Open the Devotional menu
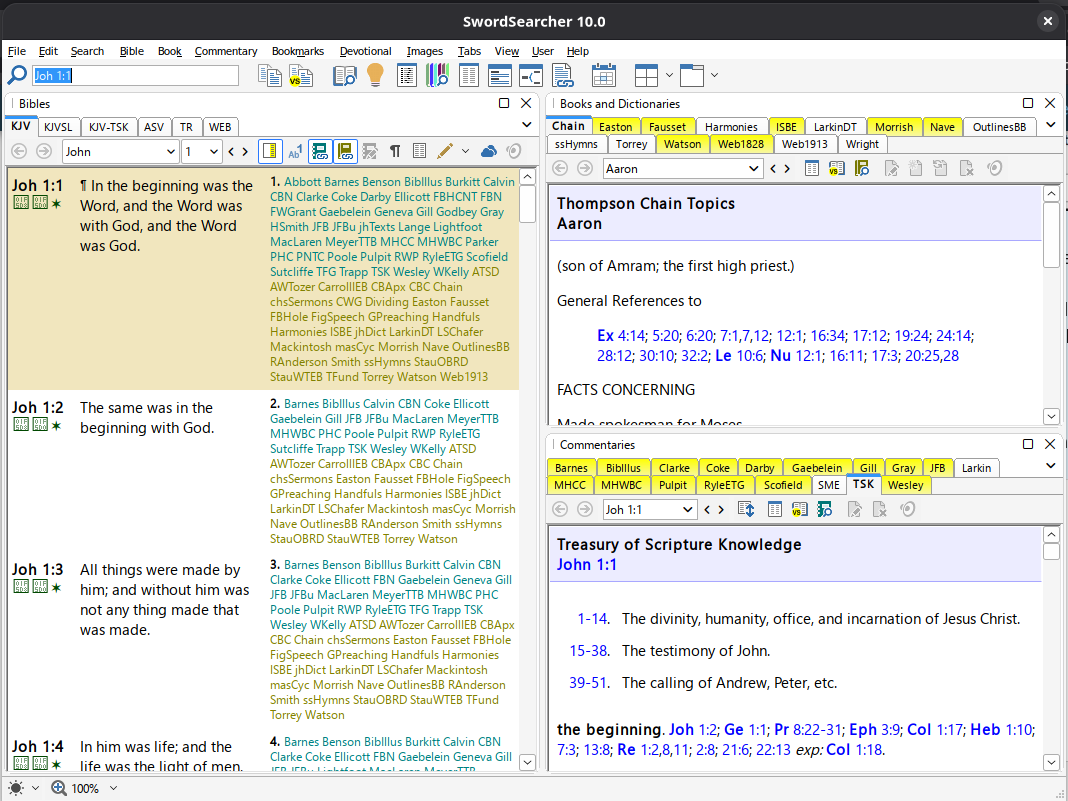The height and width of the screenshot is (801, 1068). tap(366, 51)
